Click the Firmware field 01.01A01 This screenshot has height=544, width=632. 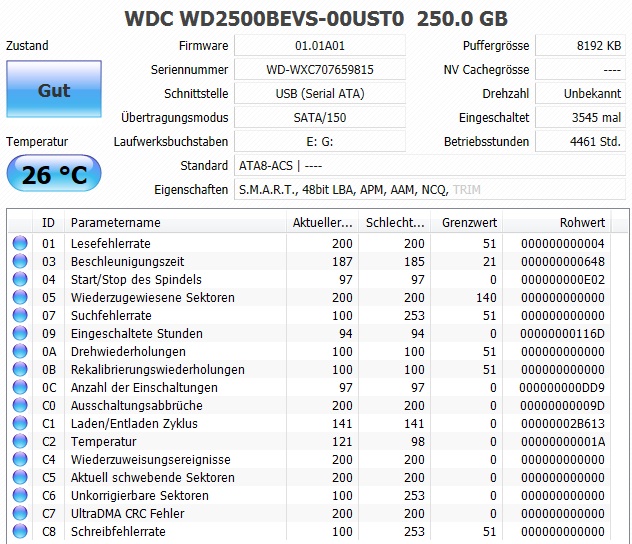coord(320,46)
